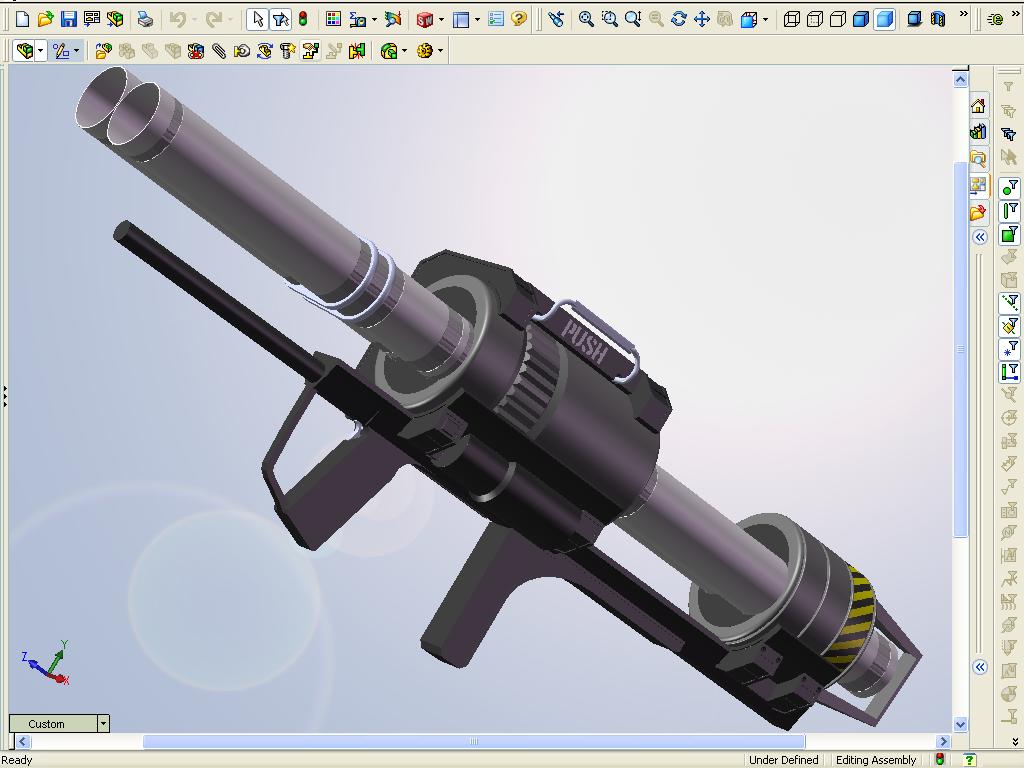Click the Rebuild traffic light icon

pyautogui.click(x=303, y=19)
